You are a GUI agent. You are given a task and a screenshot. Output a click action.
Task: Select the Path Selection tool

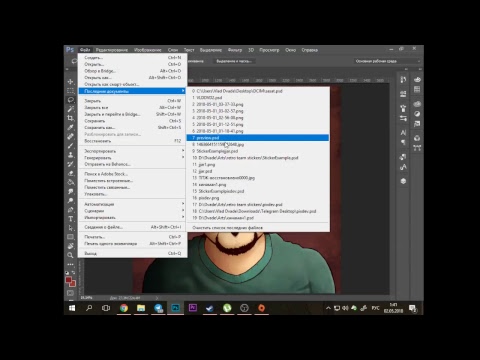(70, 228)
